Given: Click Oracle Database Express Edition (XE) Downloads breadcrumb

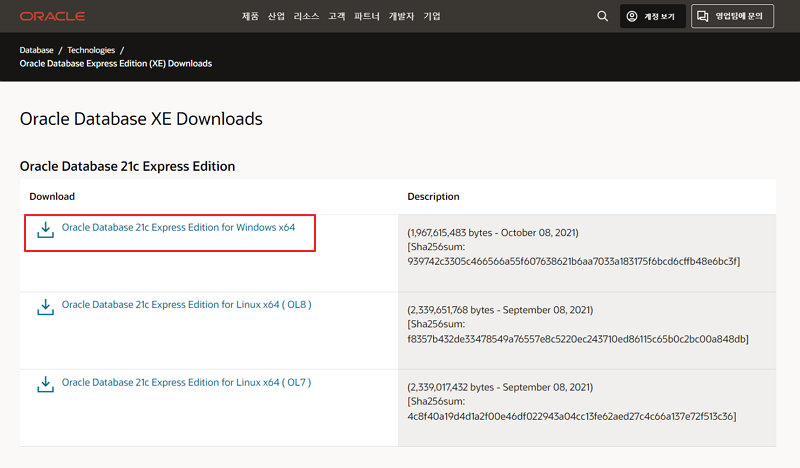Looking at the screenshot, I should [x=116, y=63].
